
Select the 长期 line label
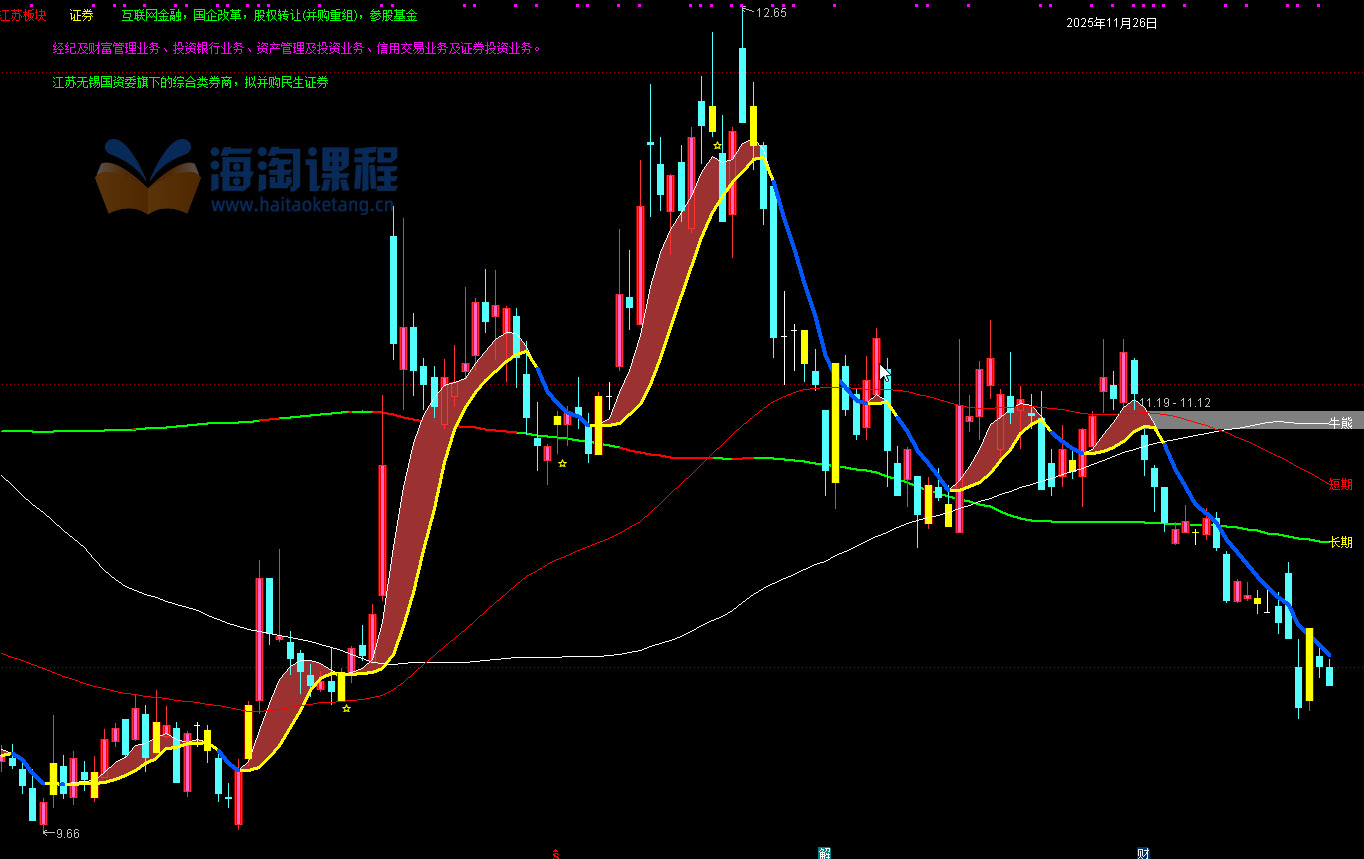(1340, 542)
